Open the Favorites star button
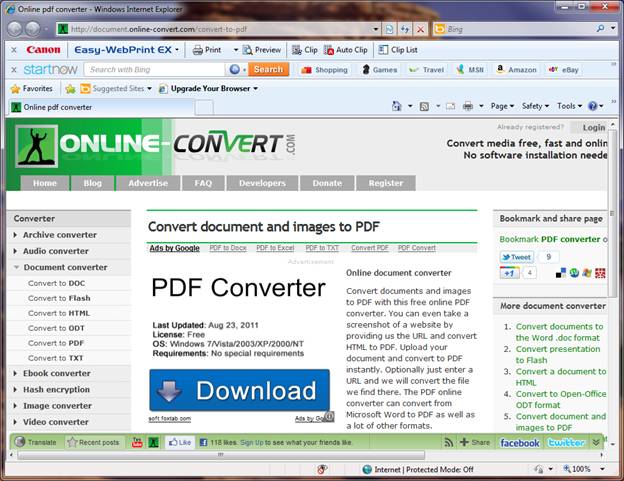The height and width of the screenshot is (481, 624). click(31, 89)
